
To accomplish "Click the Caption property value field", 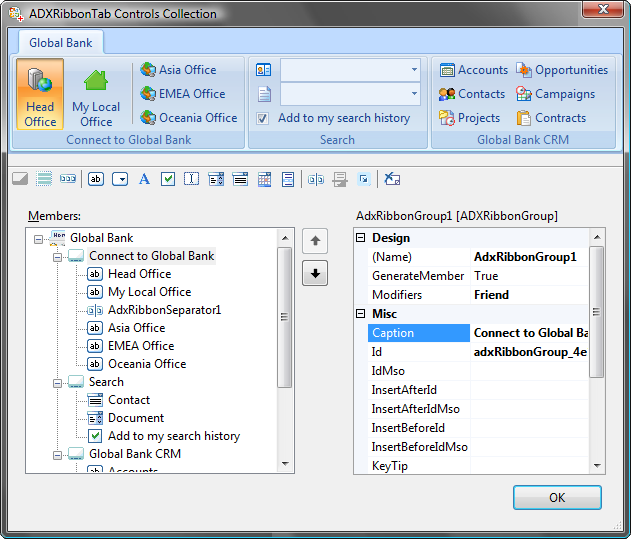I will click(x=528, y=333).
